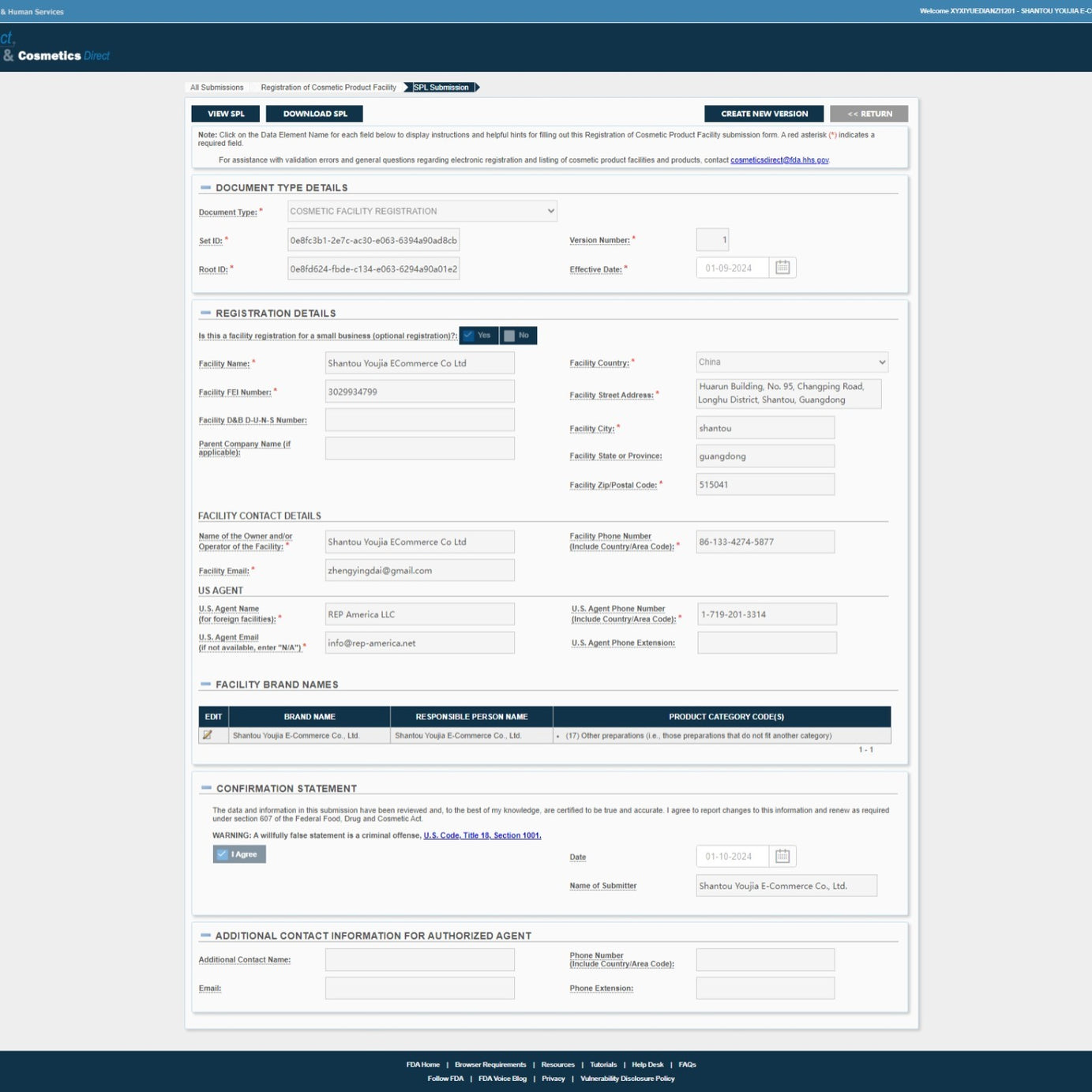Click the Create New Version button
This screenshot has width=1092, height=1092.
[x=764, y=114]
